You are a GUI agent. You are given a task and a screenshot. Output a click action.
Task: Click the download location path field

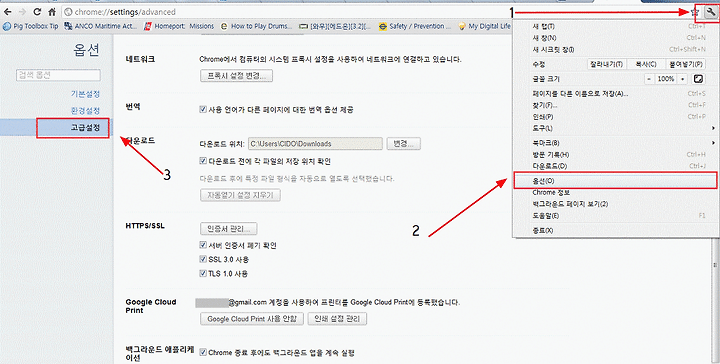315,144
